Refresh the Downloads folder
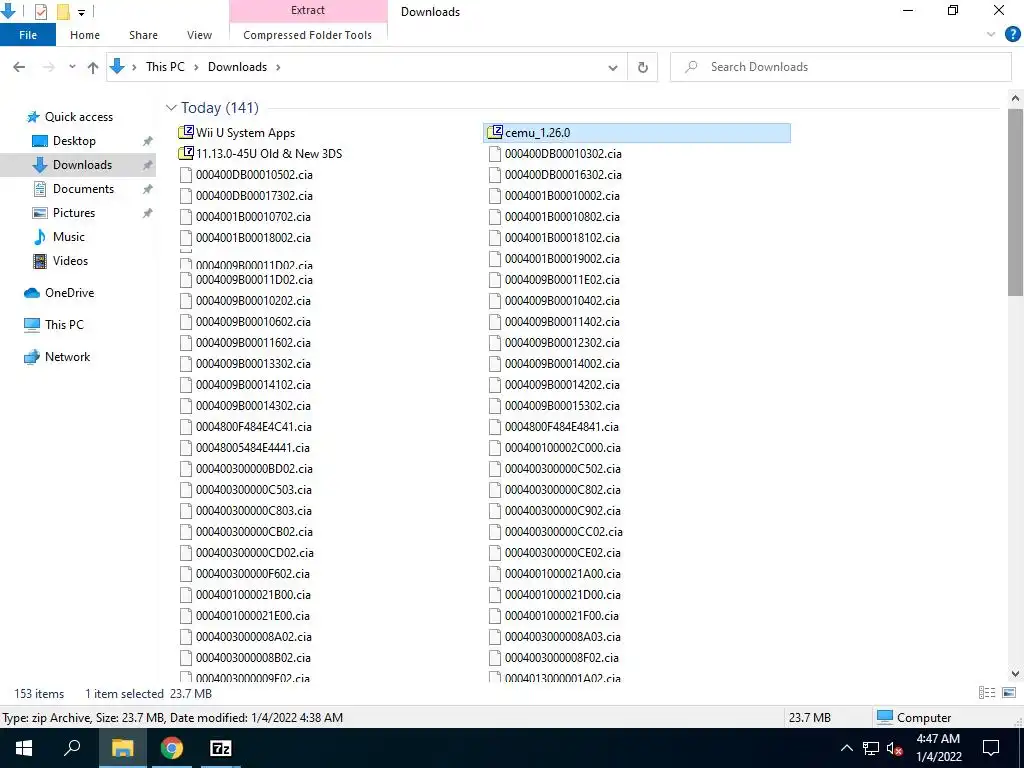 pyautogui.click(x=643, y=67)
